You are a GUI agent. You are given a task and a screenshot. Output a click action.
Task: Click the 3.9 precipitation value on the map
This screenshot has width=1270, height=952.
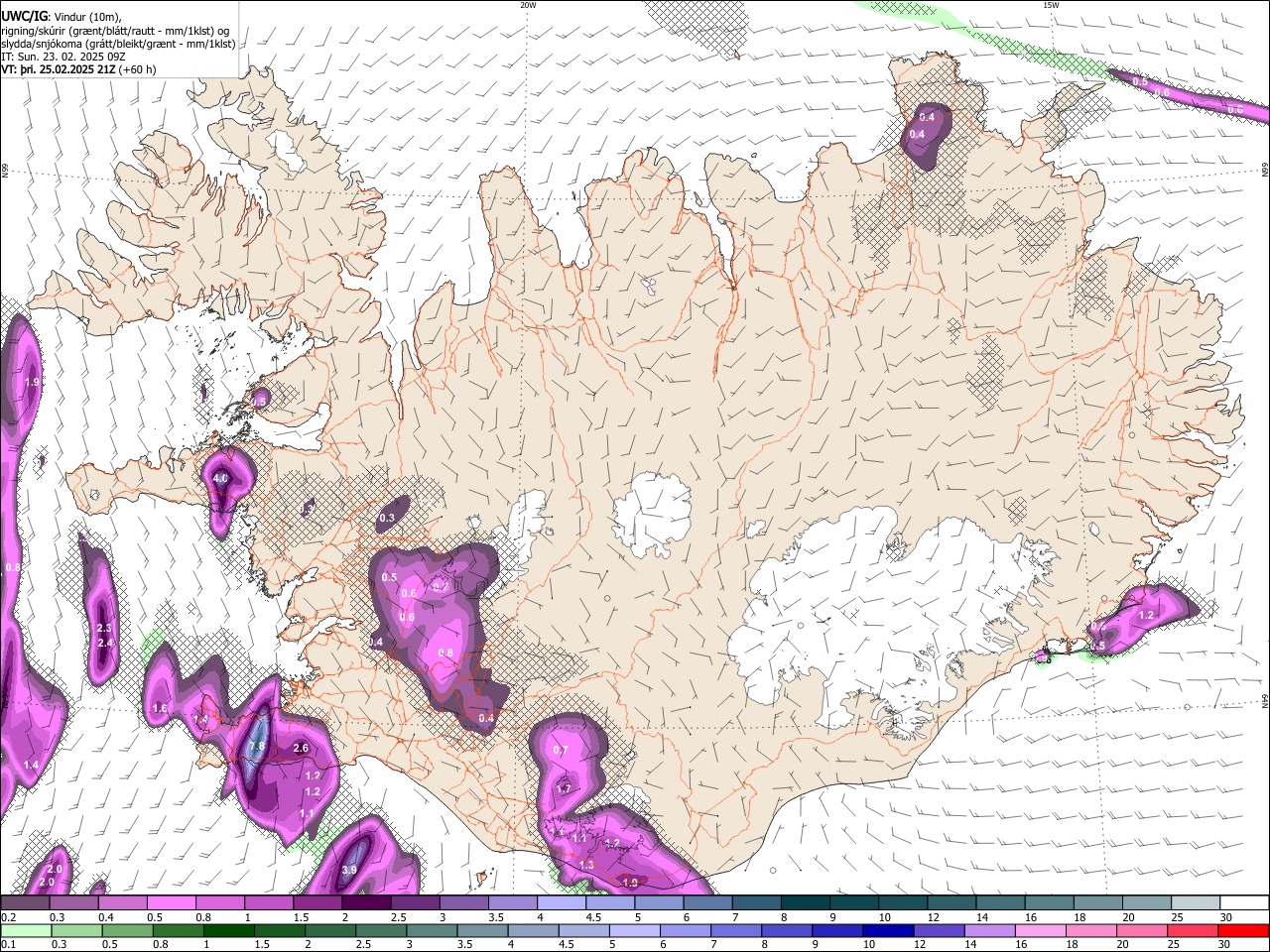(349, 870)
